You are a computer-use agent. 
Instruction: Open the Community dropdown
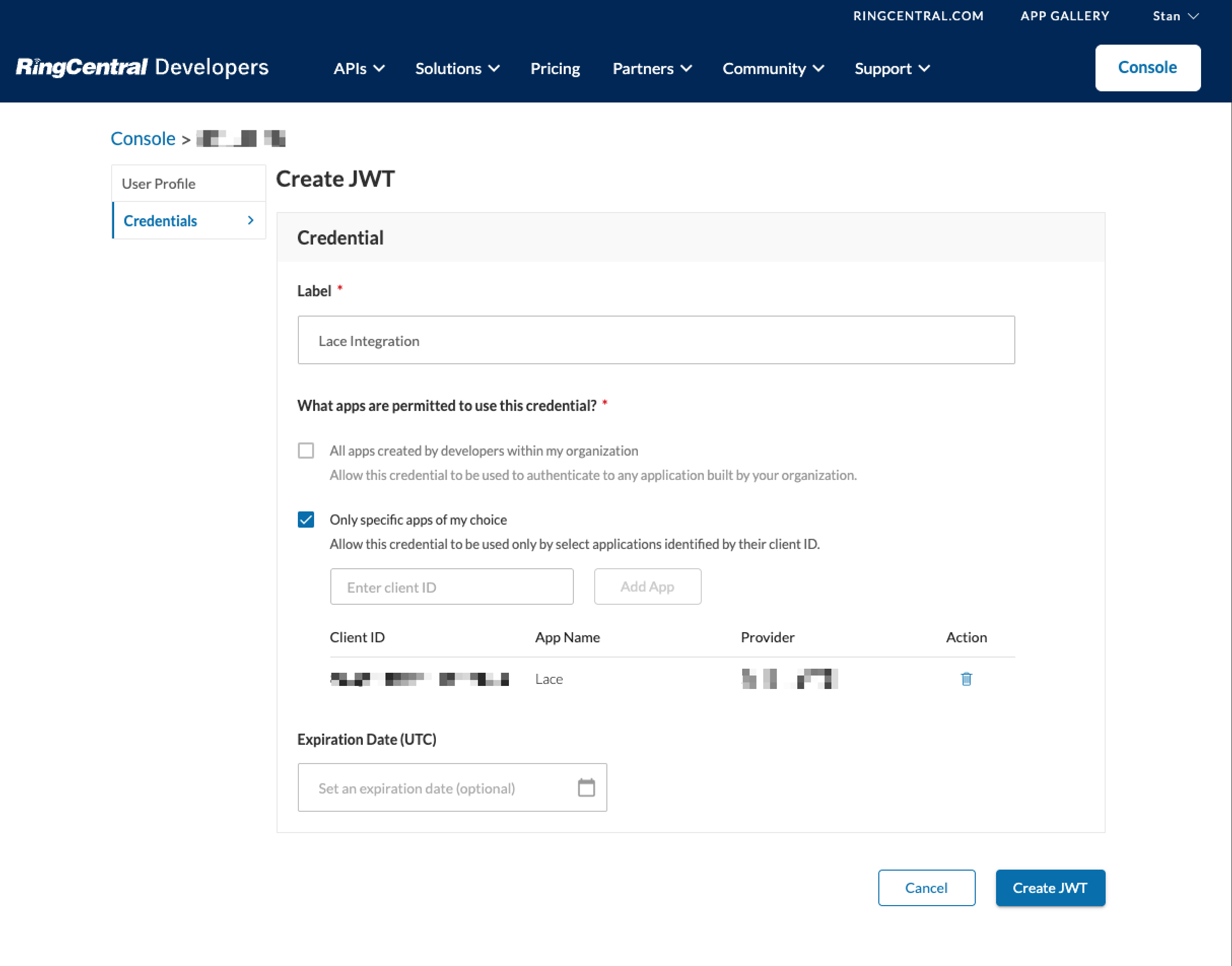point(773,68)
